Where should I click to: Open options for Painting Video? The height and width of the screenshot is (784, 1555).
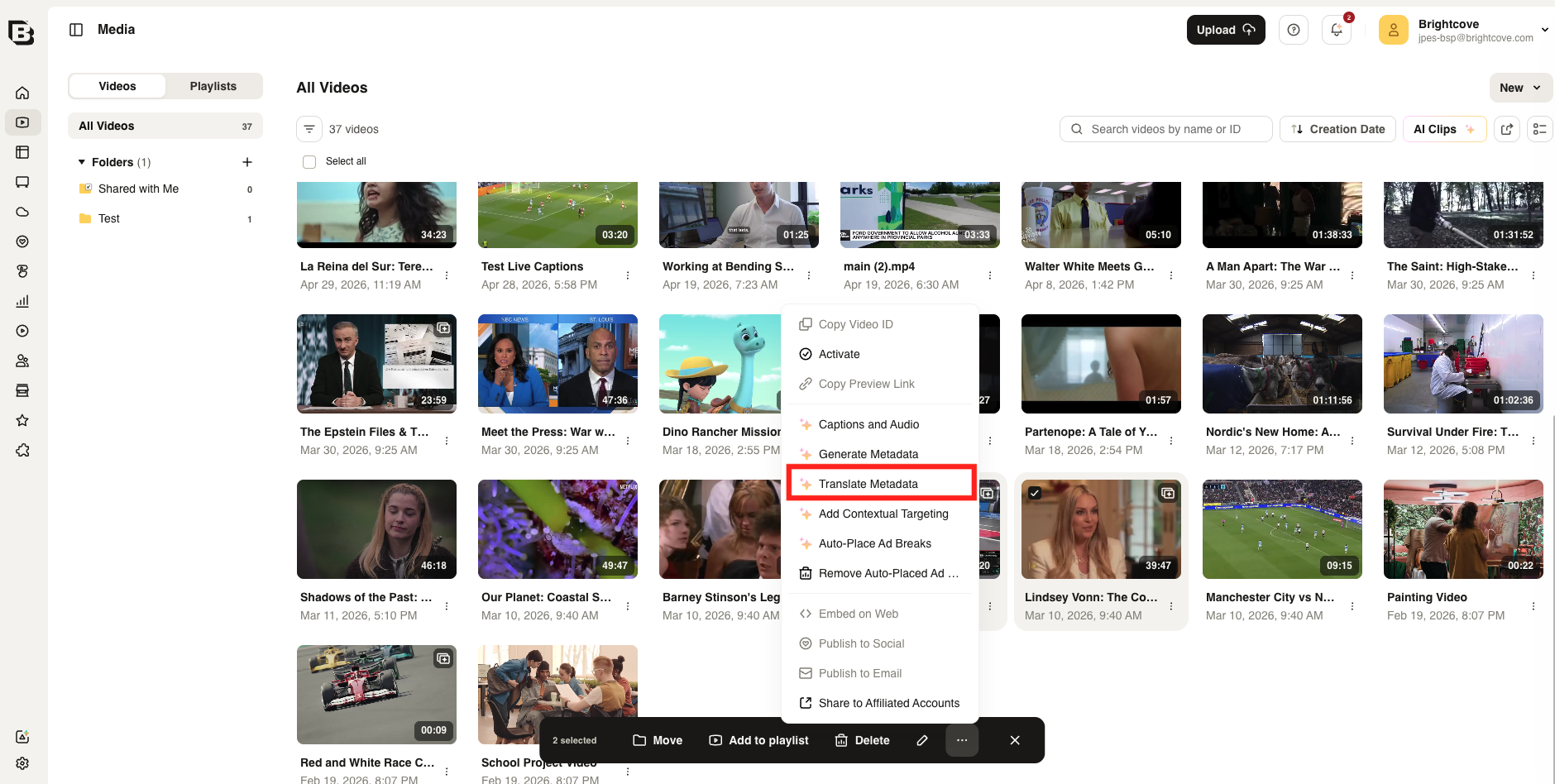tap(1533, 606)
